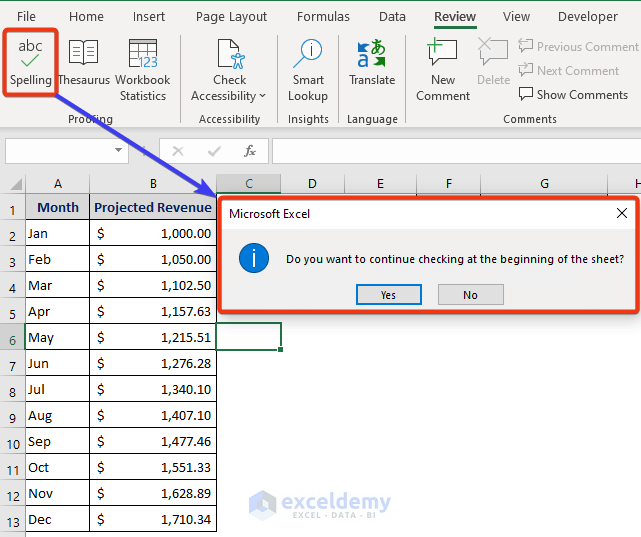Image resolution: width=641 pixels, height=537 pixels.
Task: Click the Select All corner triangle
Action: (x=16, y=184)
